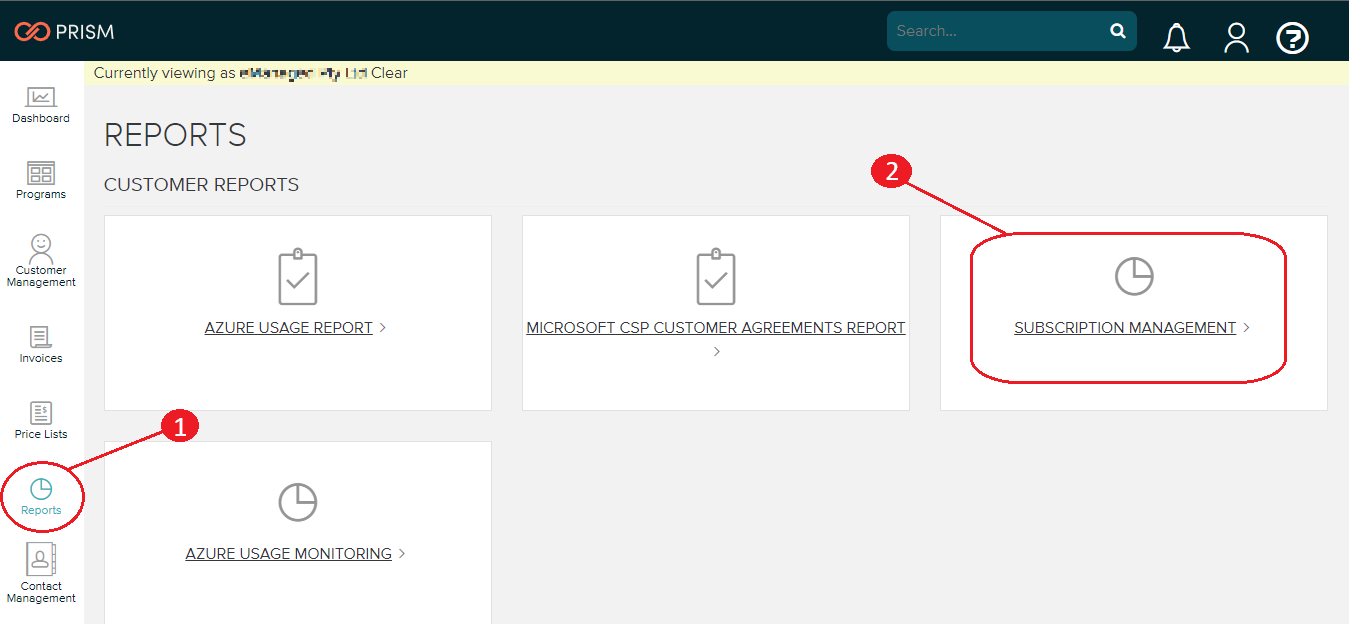Click the Clear link in viewing banner

tap(389, 73)
